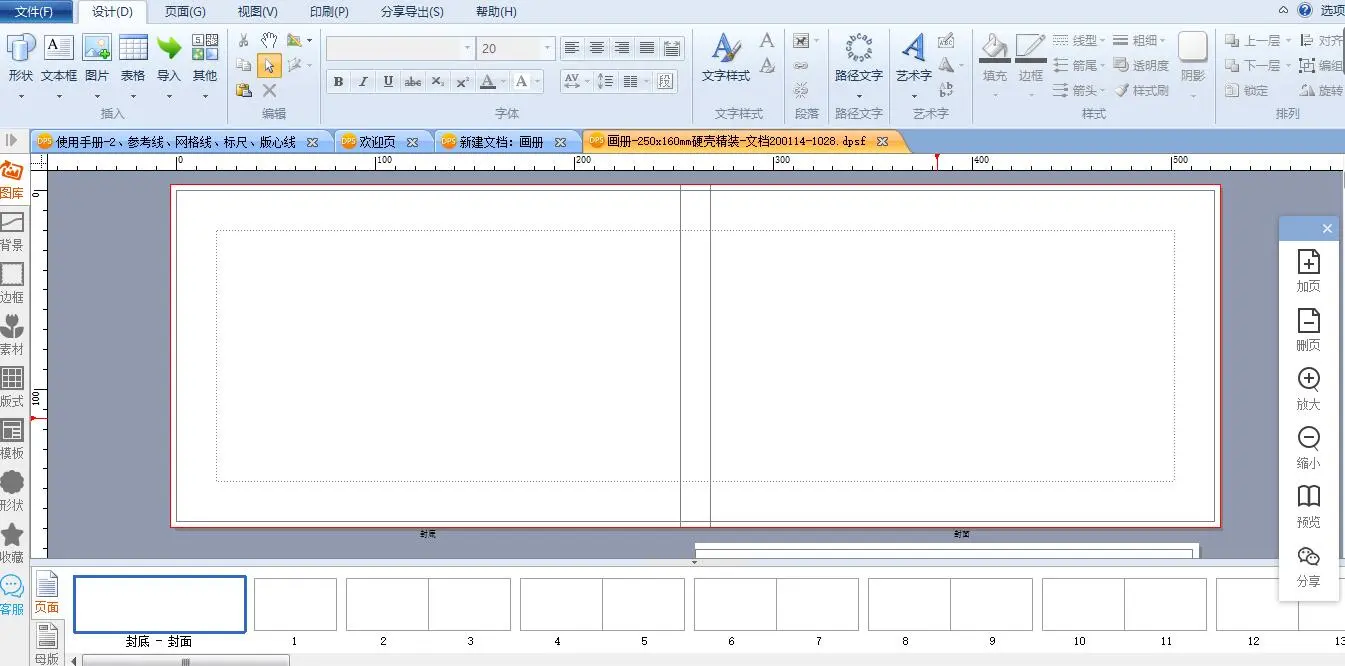The image size is (1345, 666).
Task: Toggle bold text formatting
Action: (x=338, y=82)
